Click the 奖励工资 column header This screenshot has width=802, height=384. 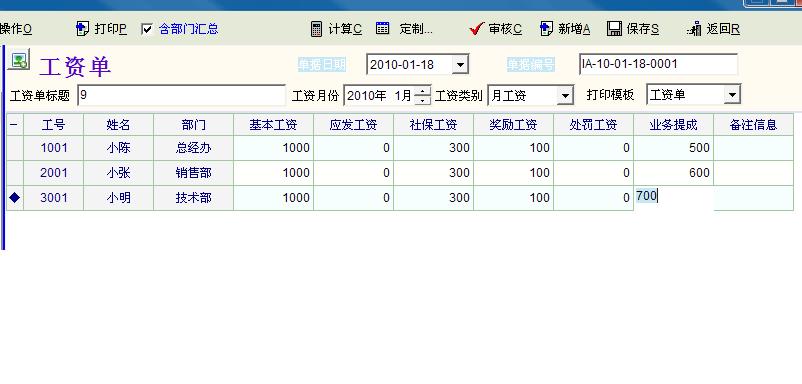coord(514,125)
